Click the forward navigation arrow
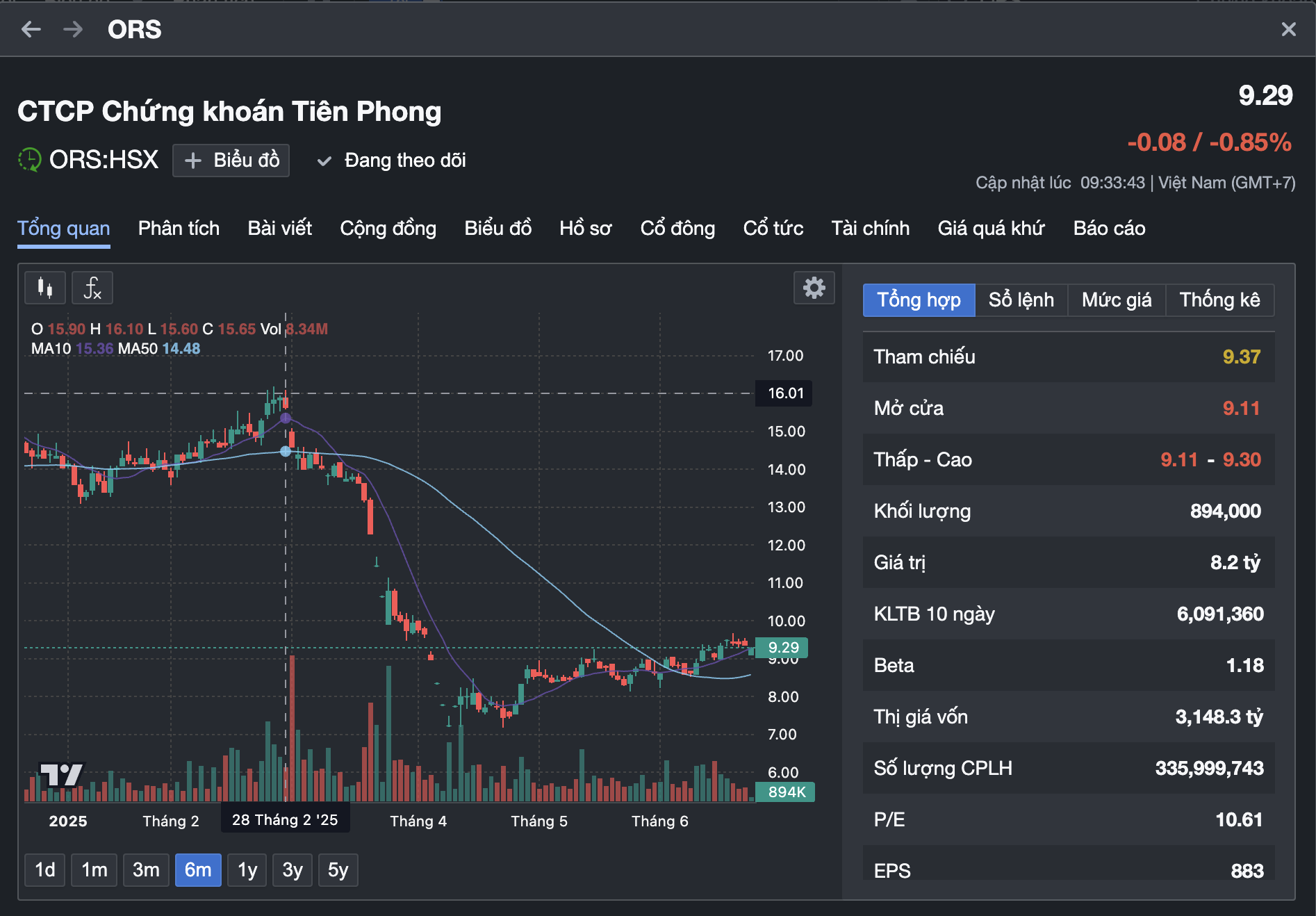Image resolution: width=1316 pixels, height=916 pixels. pos(73,29)
